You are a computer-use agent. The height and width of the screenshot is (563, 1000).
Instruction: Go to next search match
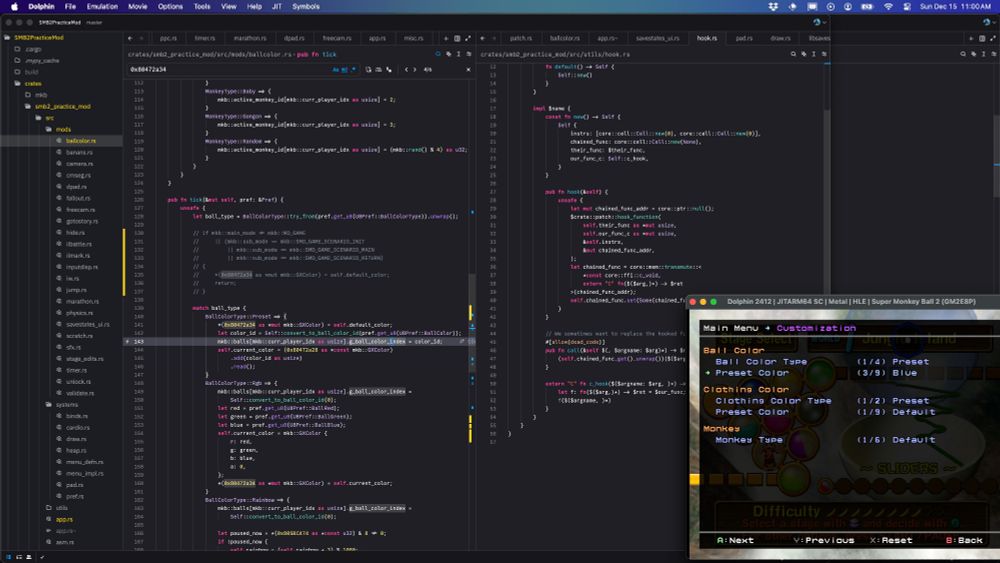(x=415, y=69)
